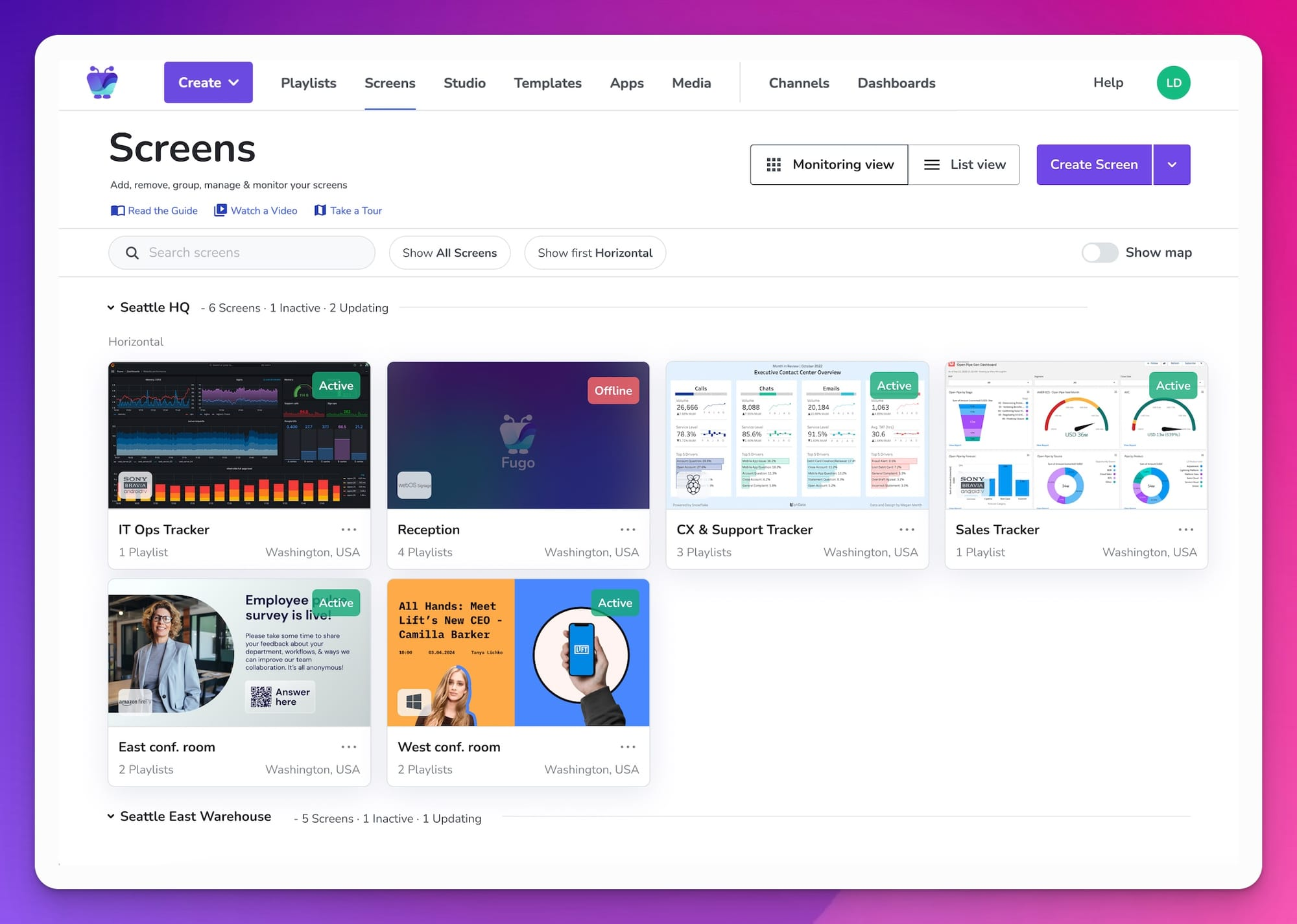Open three-dot menu for Reception screen
1297x924 pixels.
tap(628, 530)
